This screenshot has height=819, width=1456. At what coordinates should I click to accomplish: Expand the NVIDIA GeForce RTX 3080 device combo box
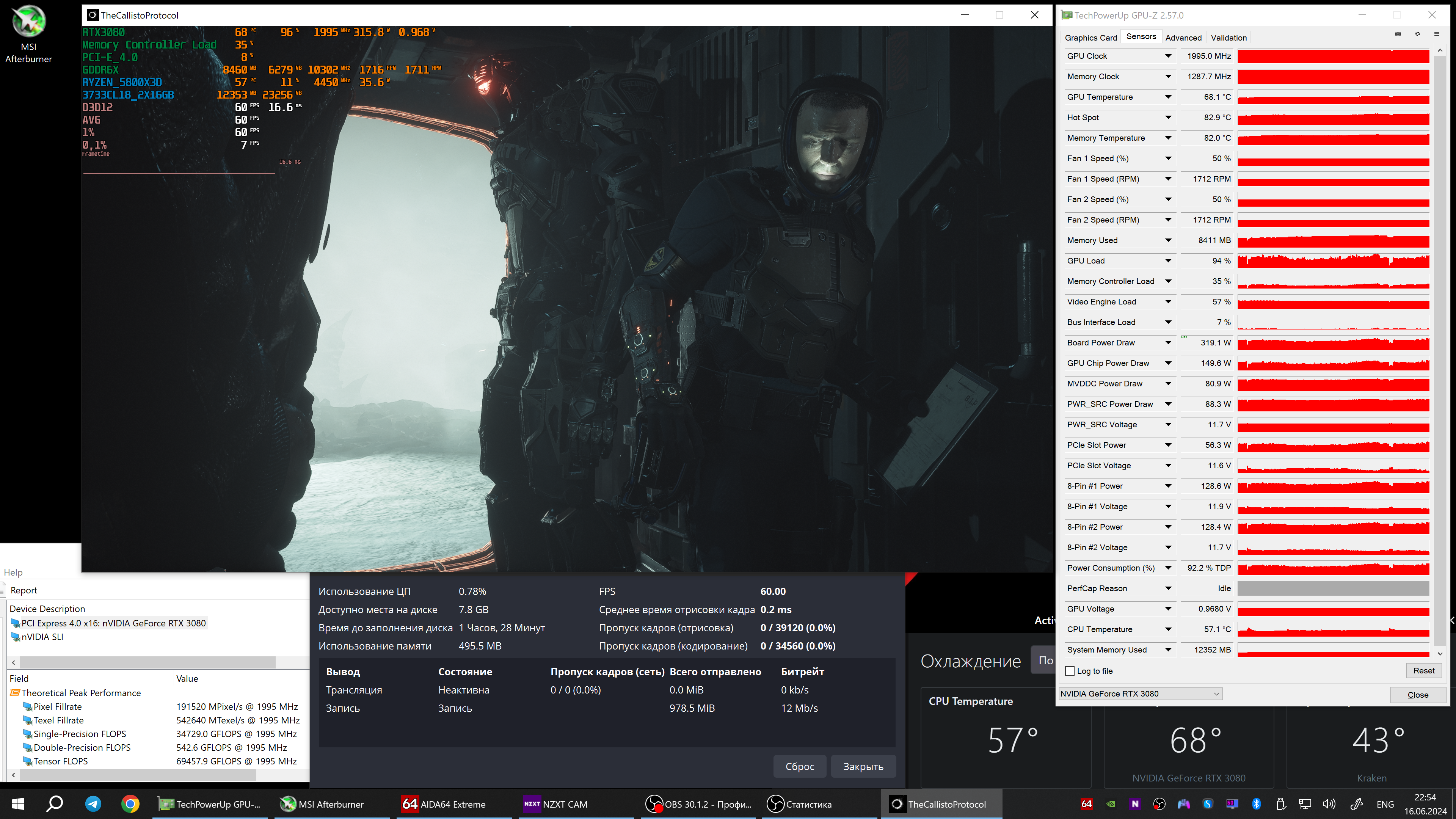pos(1216,693)
